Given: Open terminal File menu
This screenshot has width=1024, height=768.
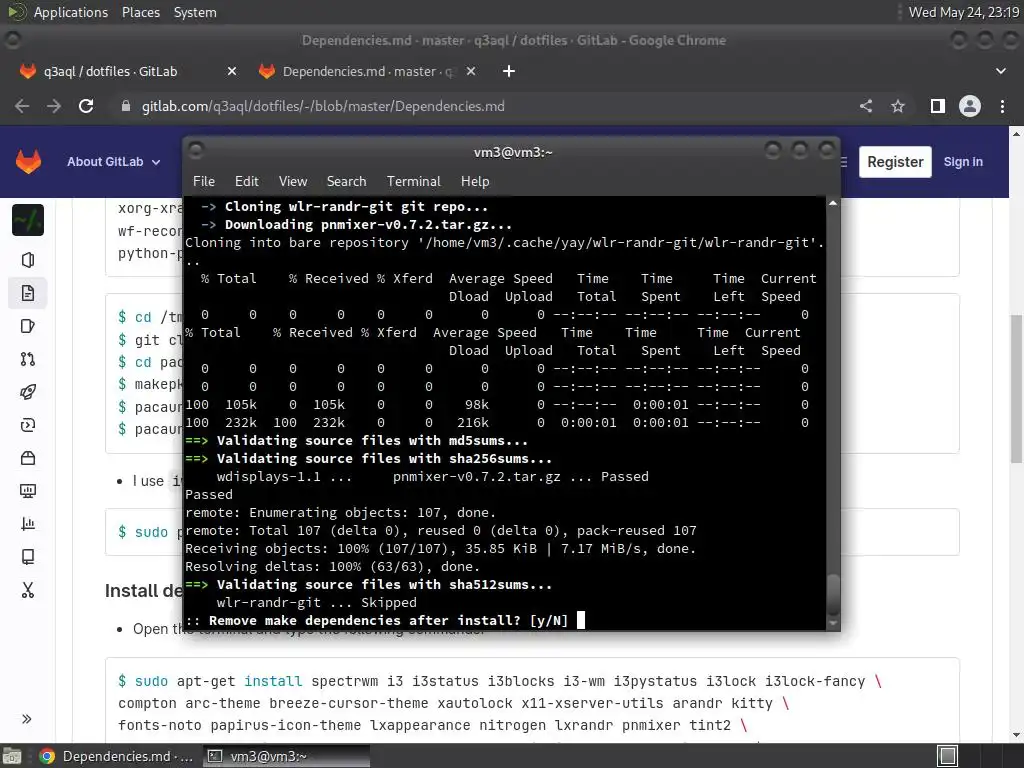Looking at the screenshot, I should (x=204, y=182).
